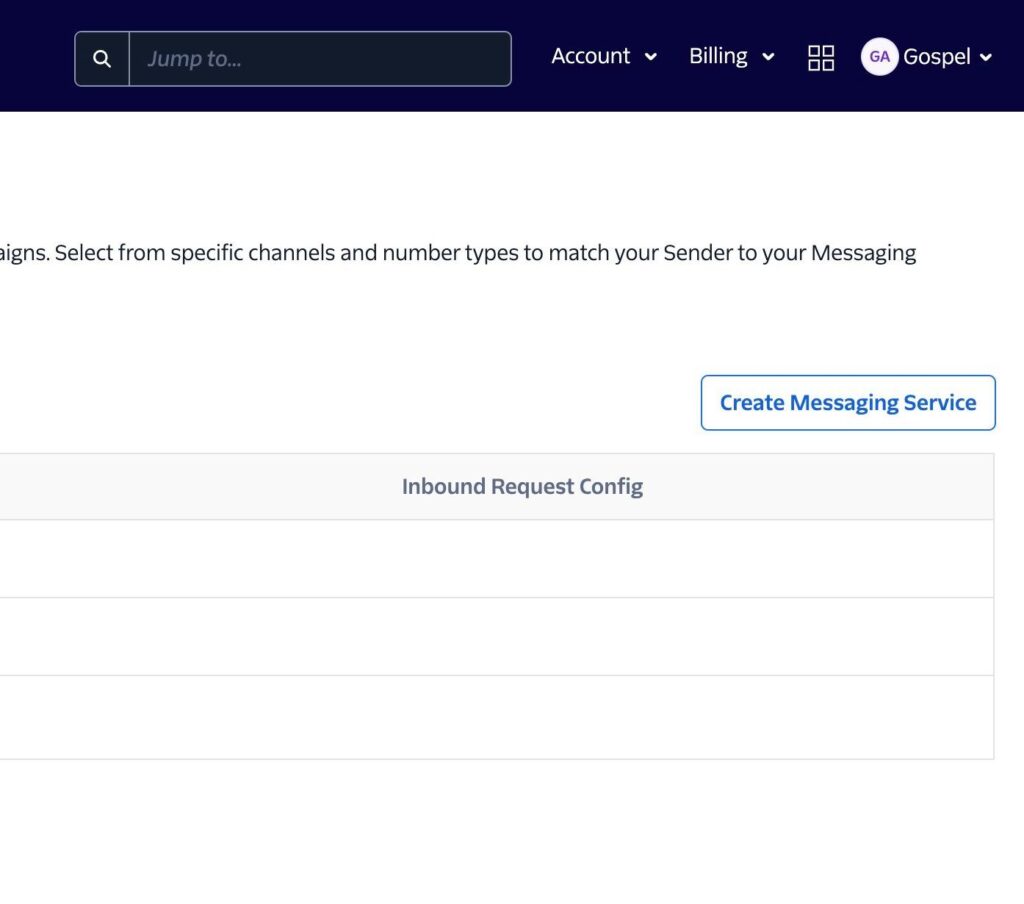The height and width of the screenshot is (904, 1024).
Task: Expand the chevron beside Billing
Action: click(x=768, y=57)
